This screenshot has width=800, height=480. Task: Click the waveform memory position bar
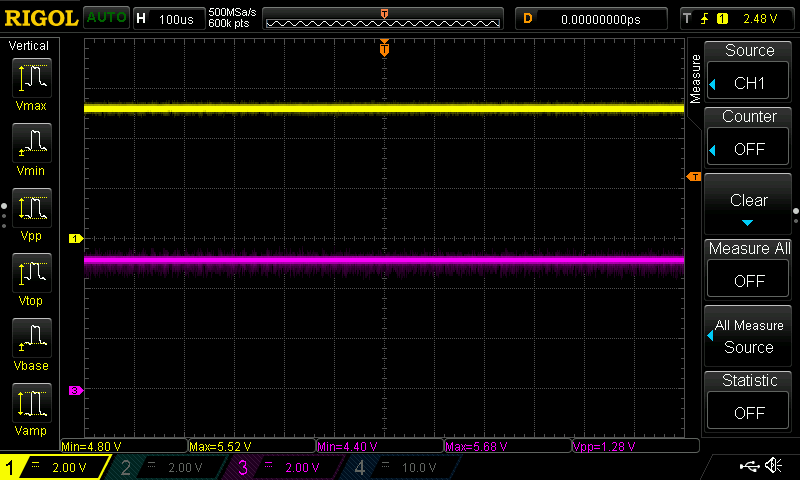384,19
